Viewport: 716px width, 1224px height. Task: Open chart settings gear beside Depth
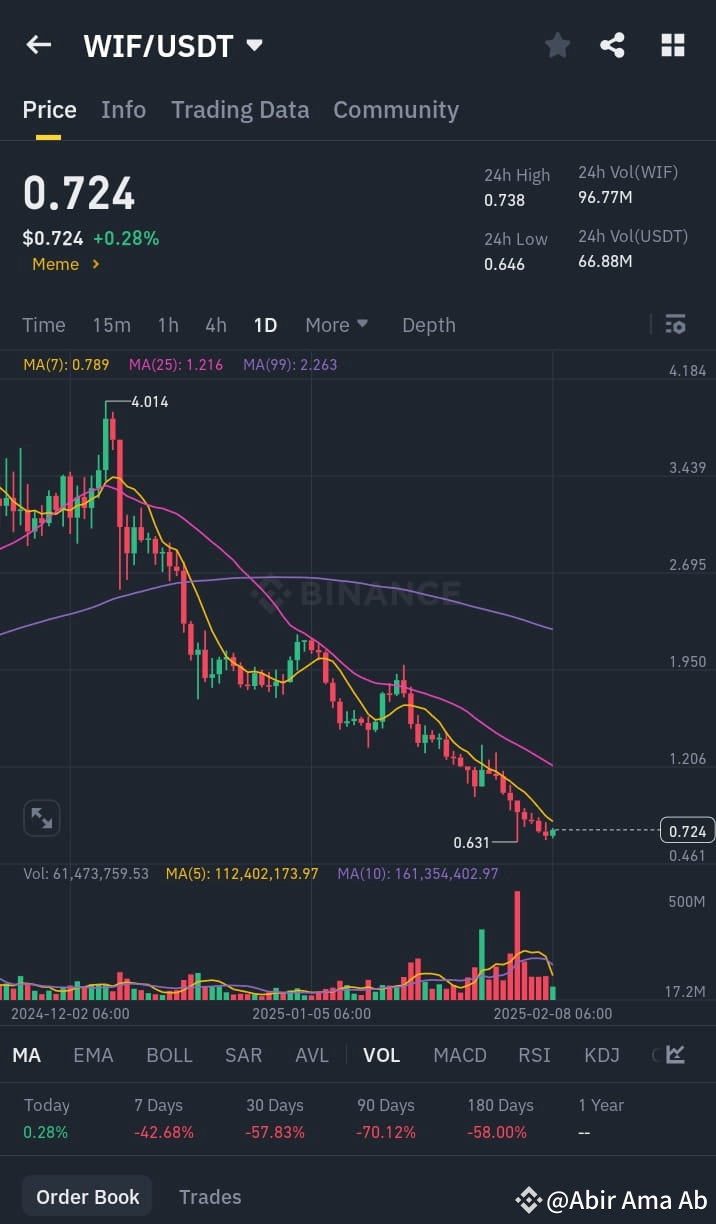coord(675,324)
